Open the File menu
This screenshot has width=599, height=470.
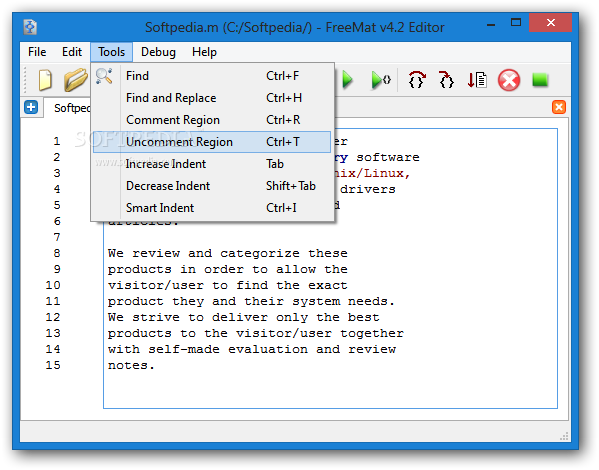(37, 52)
